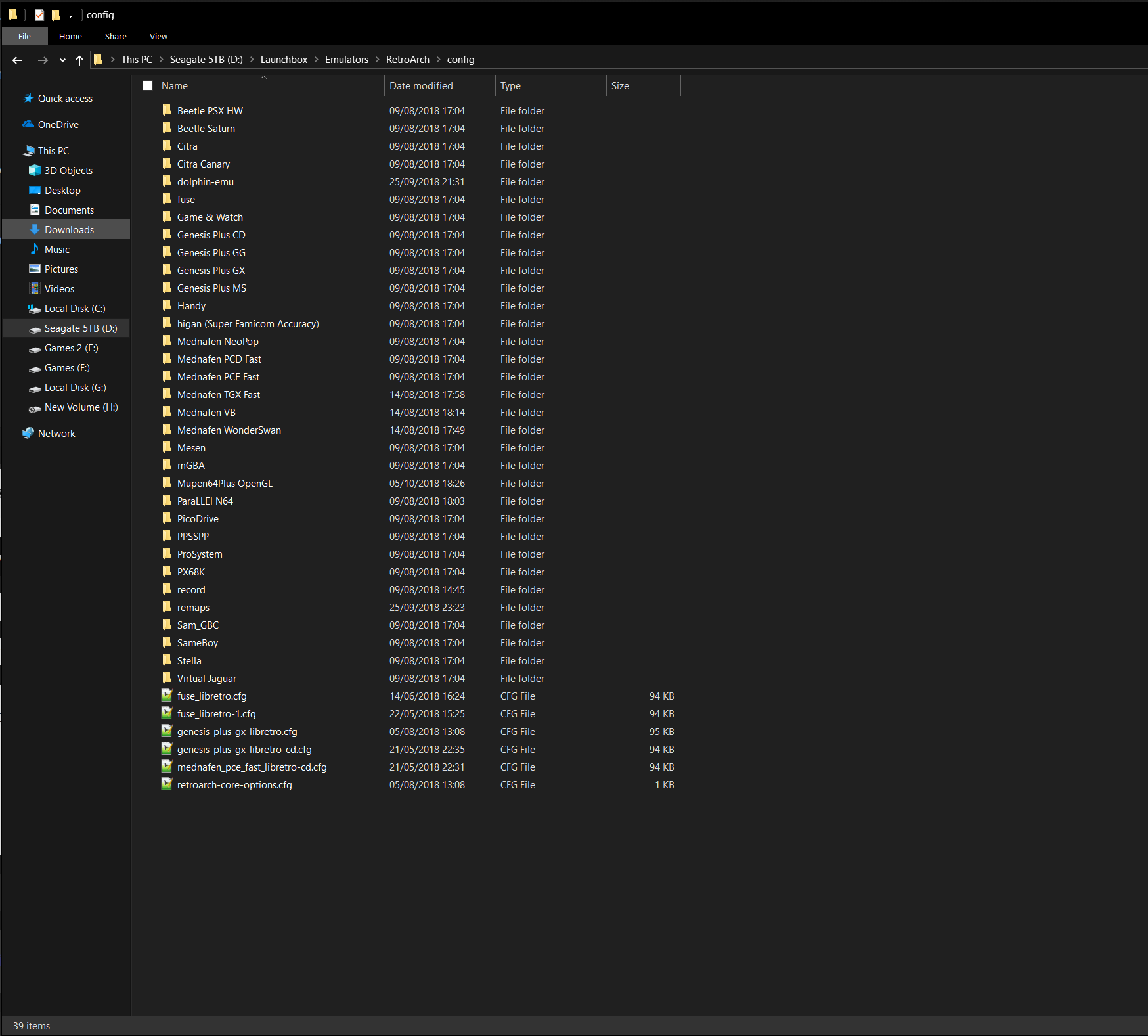Expand the chevron after Launchbox breadcrumb
The width and height of the screenshot is (1148, 1036).
coord(317,60)
